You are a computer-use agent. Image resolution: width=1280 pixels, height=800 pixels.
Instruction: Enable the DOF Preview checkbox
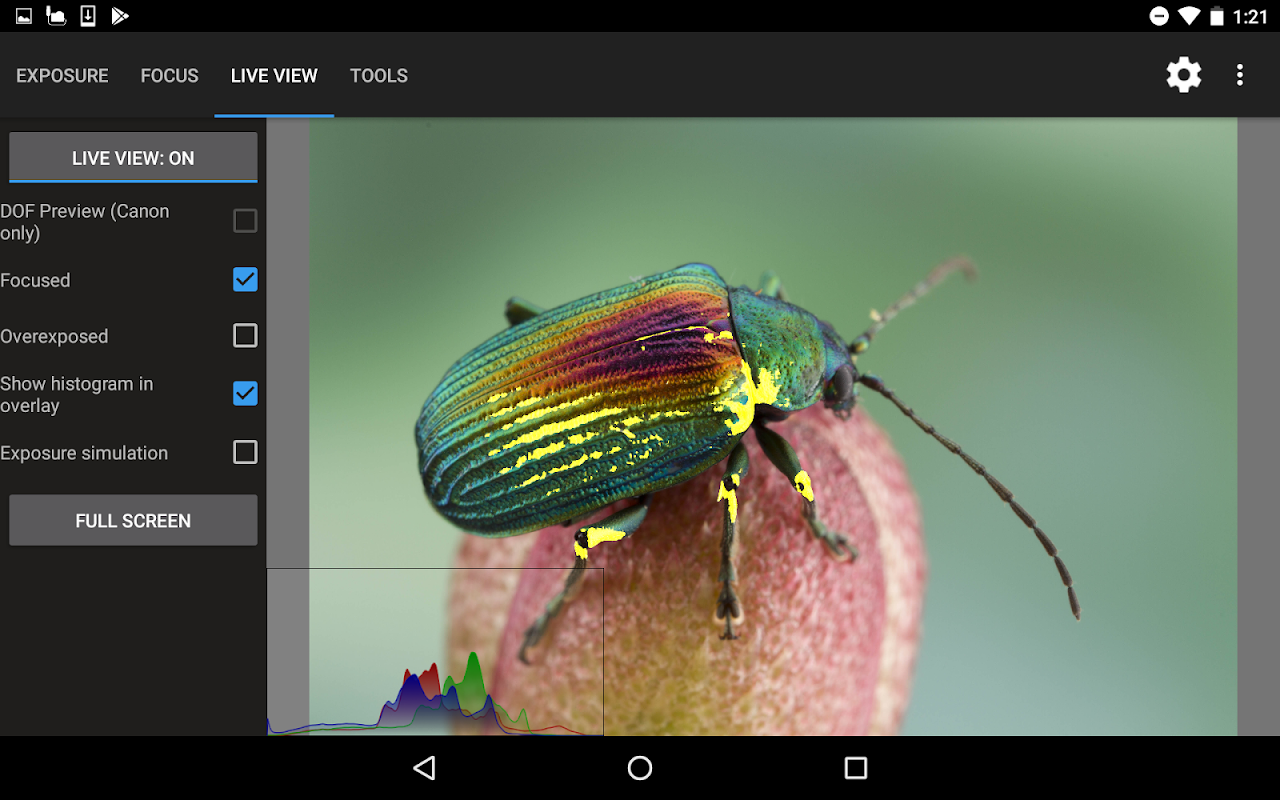click(245, 221)
